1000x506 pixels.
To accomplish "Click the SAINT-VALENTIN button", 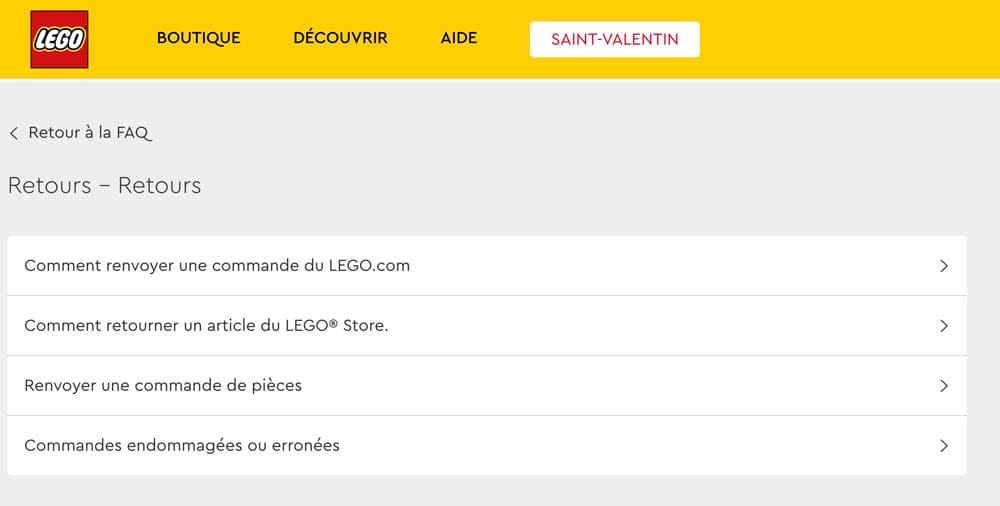I will pos(614,40).
